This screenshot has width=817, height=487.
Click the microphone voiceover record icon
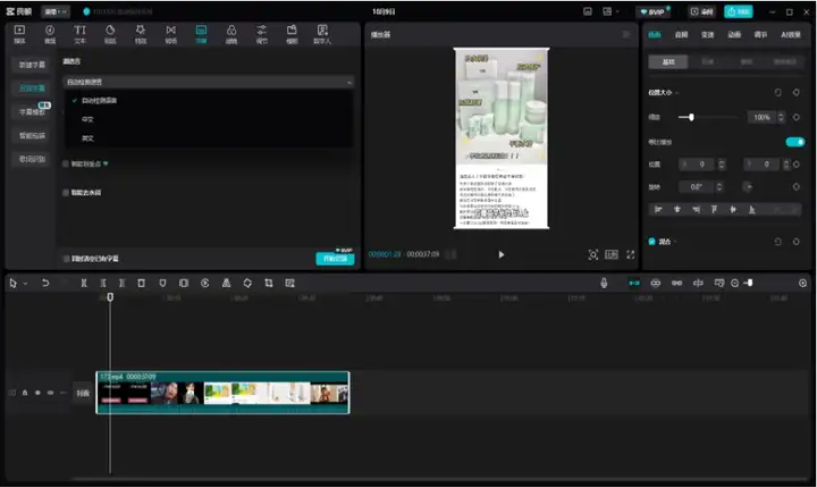click(x=604, y=283)
